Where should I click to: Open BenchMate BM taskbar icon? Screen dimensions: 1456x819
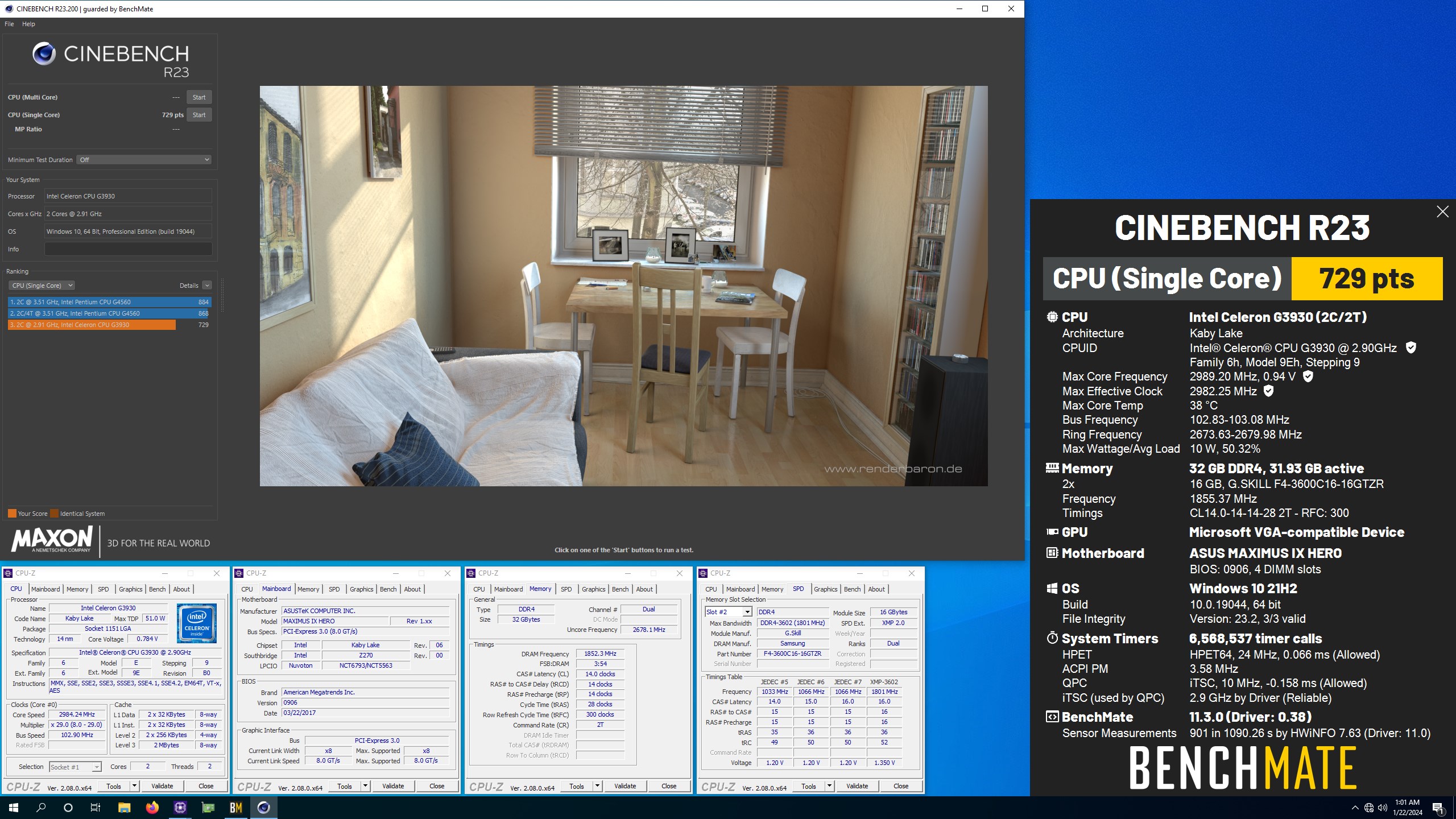click(235, 808)
